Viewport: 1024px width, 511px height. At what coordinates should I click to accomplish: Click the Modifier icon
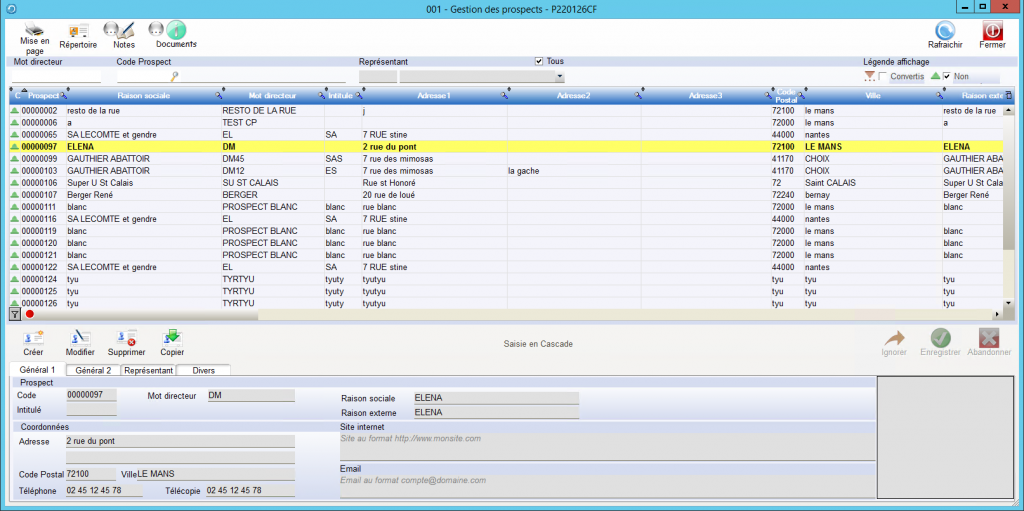tap(80, 338)
